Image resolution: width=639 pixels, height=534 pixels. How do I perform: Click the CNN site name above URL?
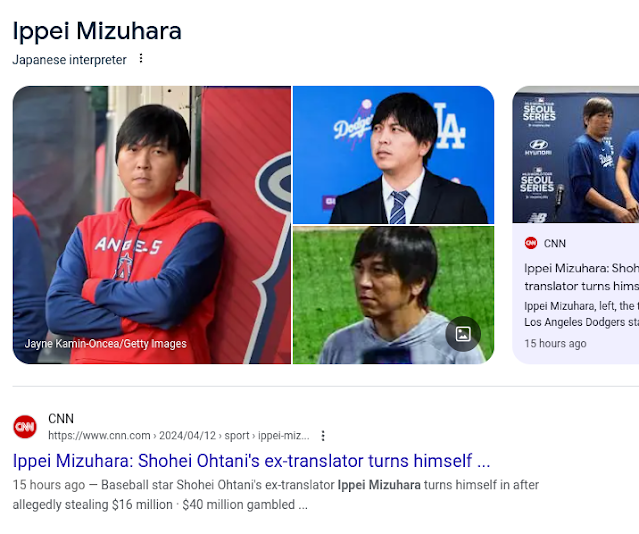[61, 419]
